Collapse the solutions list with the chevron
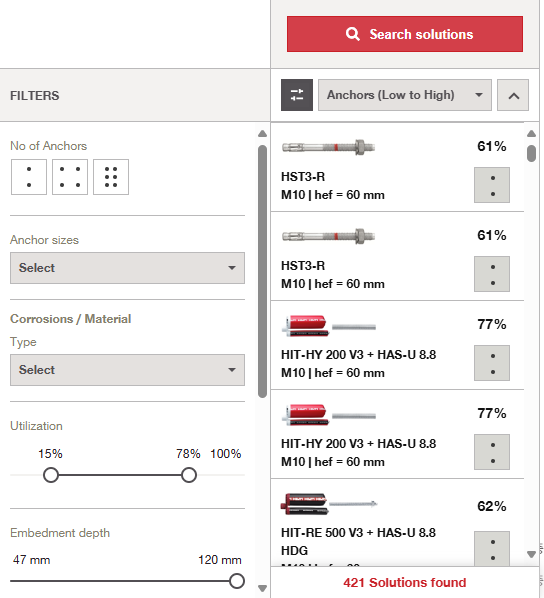Image resolution: width=544 pixels, height=598 pixels. [513, 95]
